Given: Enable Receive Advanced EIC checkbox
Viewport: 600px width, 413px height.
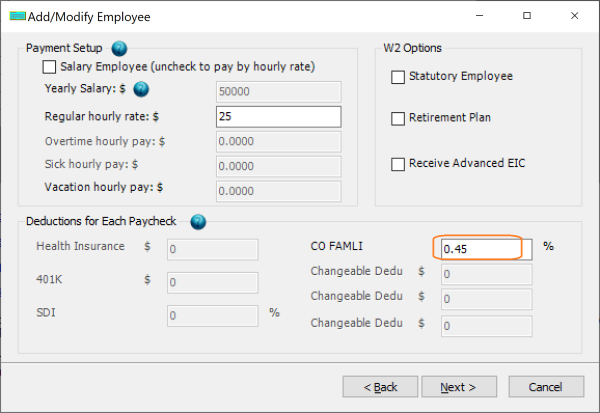Looking at the screenshot, I should 398,163.
